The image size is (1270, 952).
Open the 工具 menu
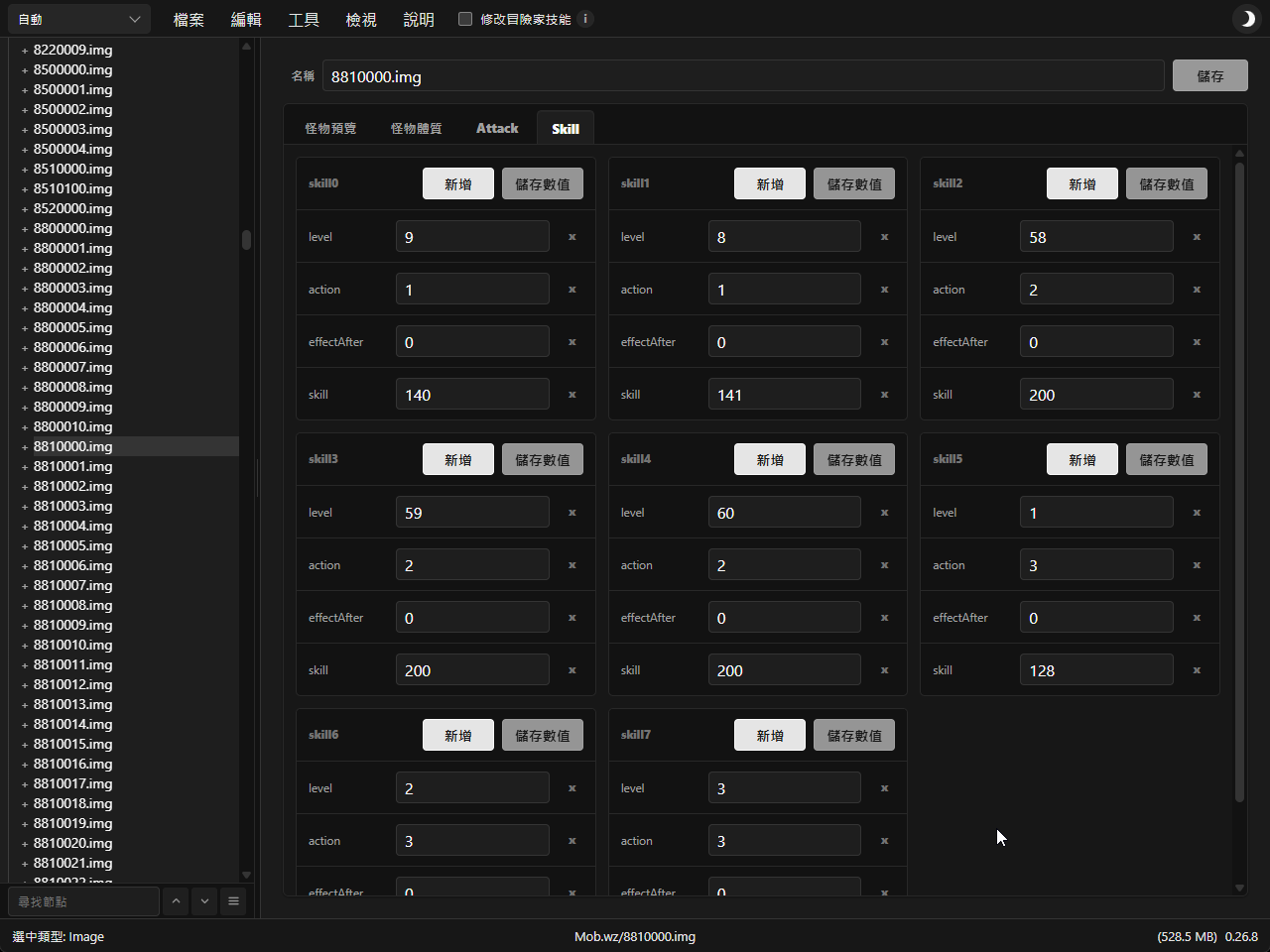coord(304,19)
